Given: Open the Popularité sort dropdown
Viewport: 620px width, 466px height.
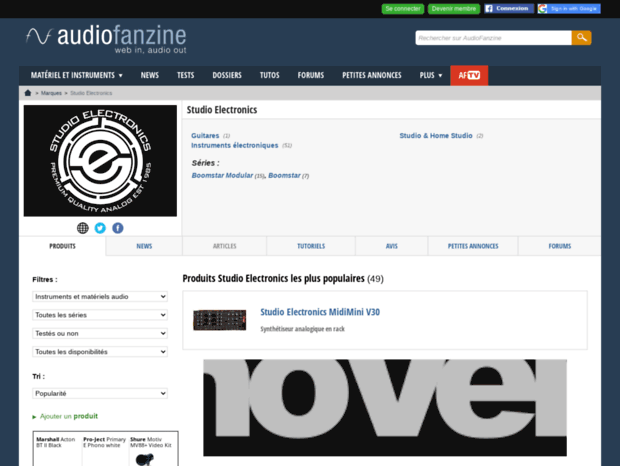Looking at the screenshot, I should tap(100, 393).
